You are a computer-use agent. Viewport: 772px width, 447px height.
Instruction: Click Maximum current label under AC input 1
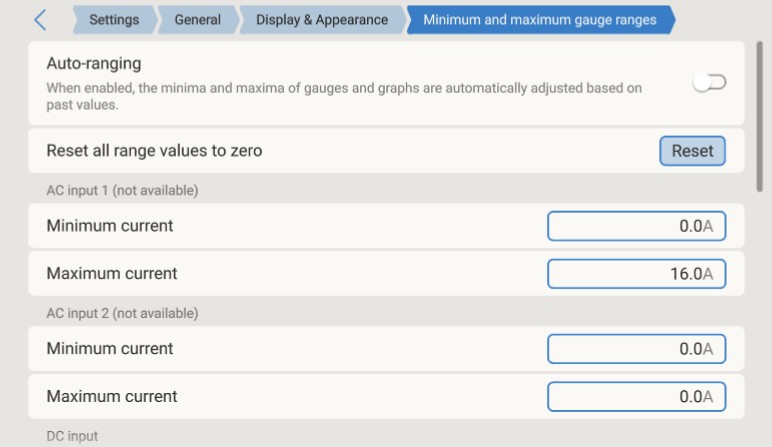tap(112, 273)
